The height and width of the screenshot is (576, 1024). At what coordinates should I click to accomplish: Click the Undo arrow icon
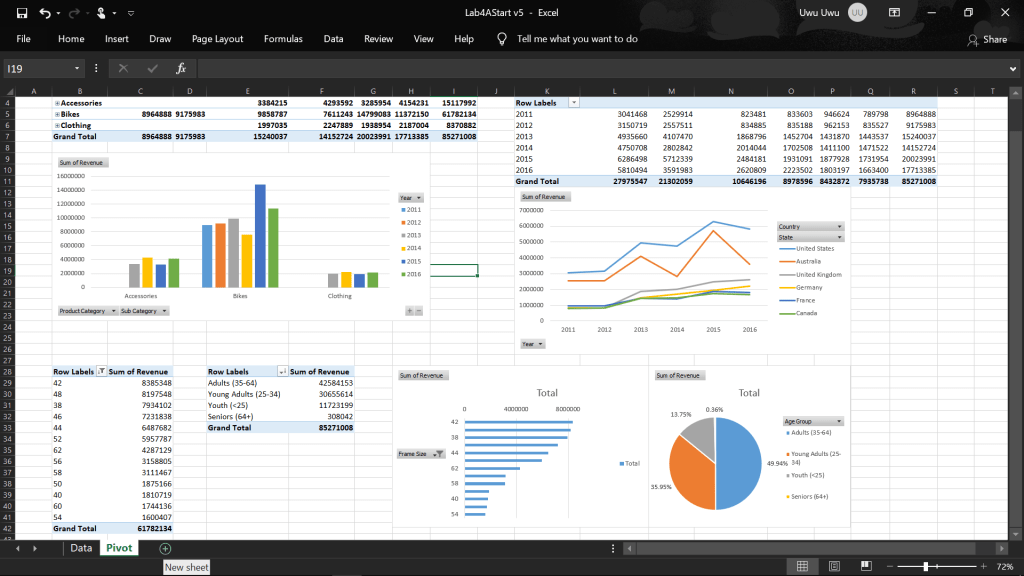tap(44, 13)
